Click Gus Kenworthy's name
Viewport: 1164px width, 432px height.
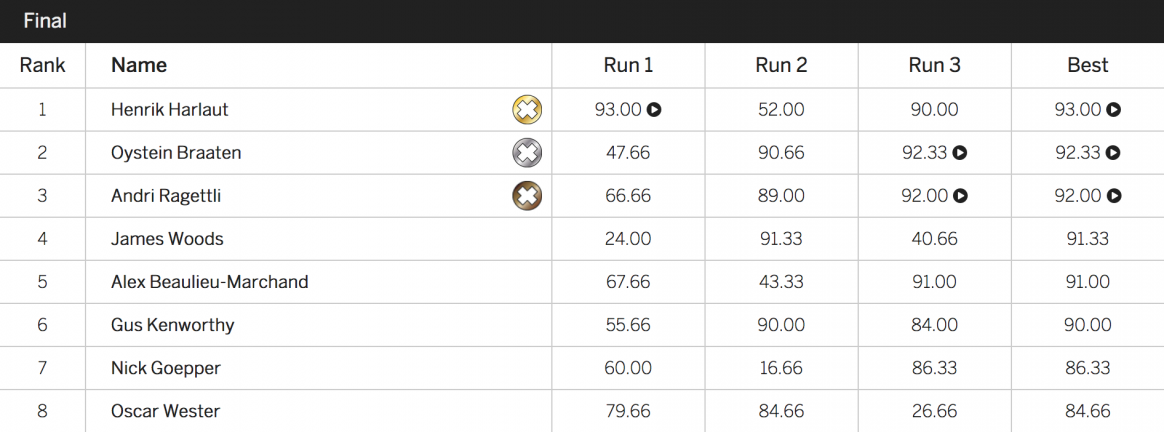tap(172, 325)
